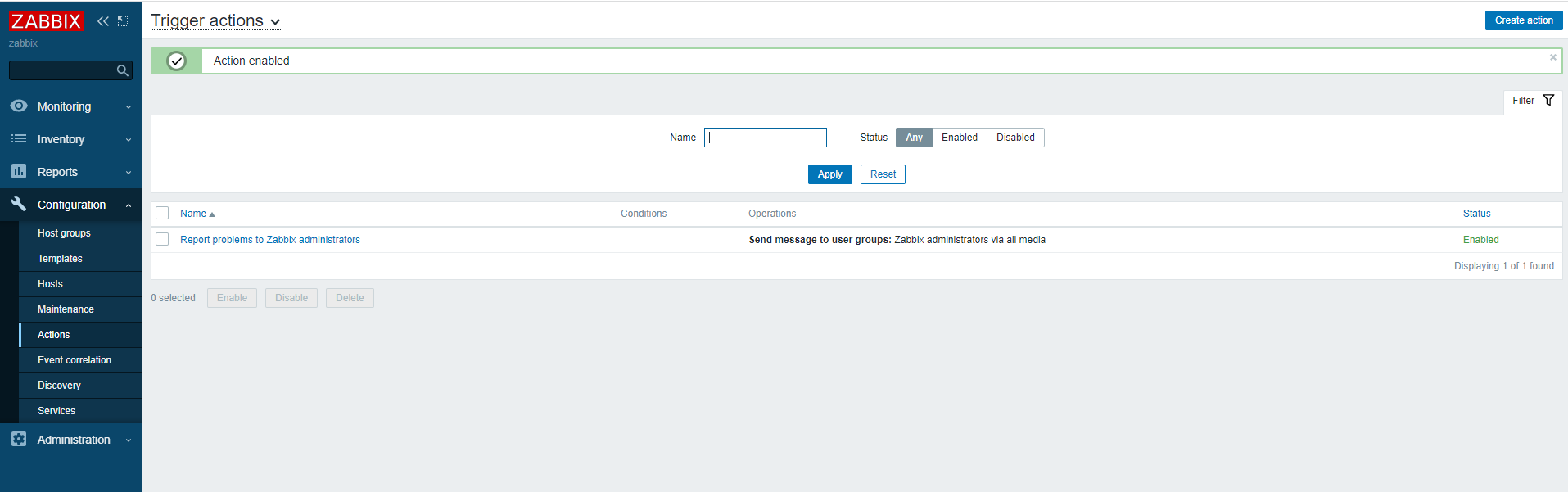Click the Filter funnel icon
The width and height of the screenshot is (1568, 492).
click(1548, 100)
